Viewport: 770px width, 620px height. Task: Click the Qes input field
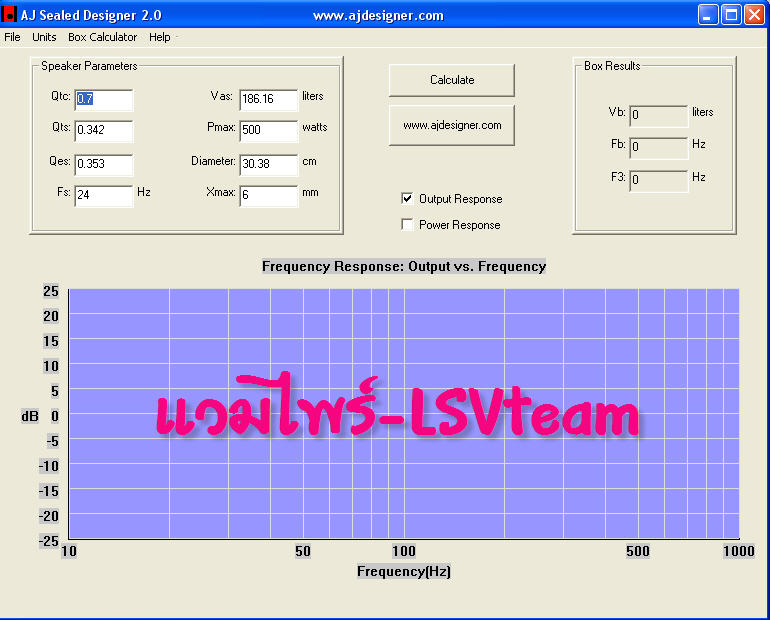tap(104, 164)
